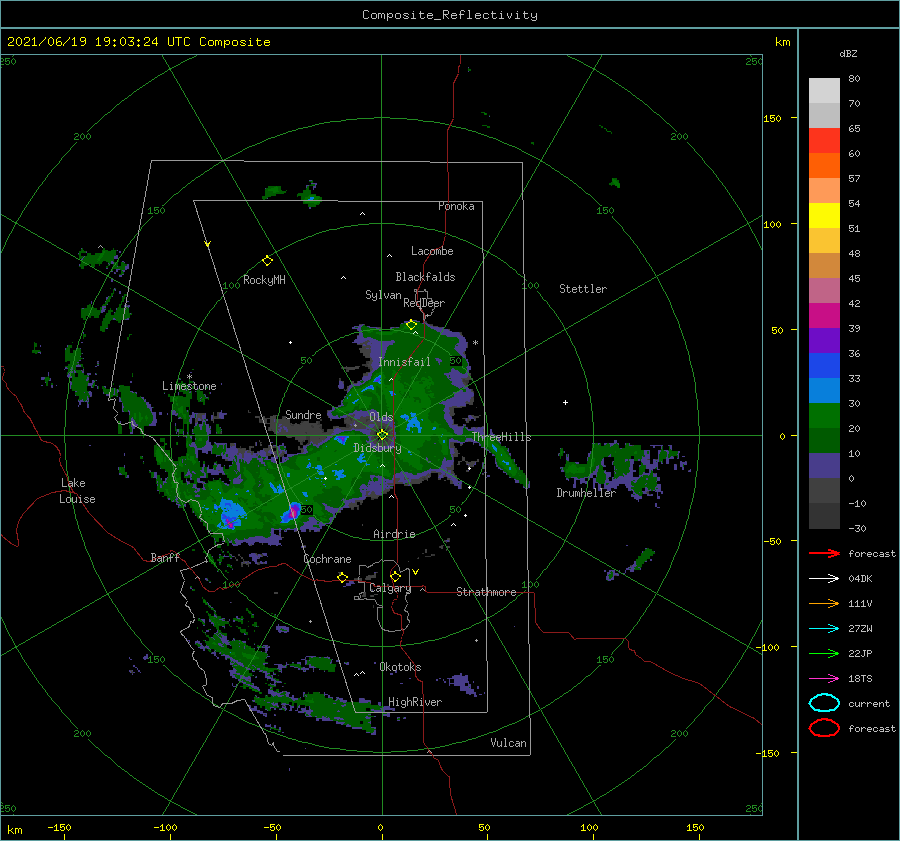Click the 'ThreeHills' city label

click(x=502, y=437)
